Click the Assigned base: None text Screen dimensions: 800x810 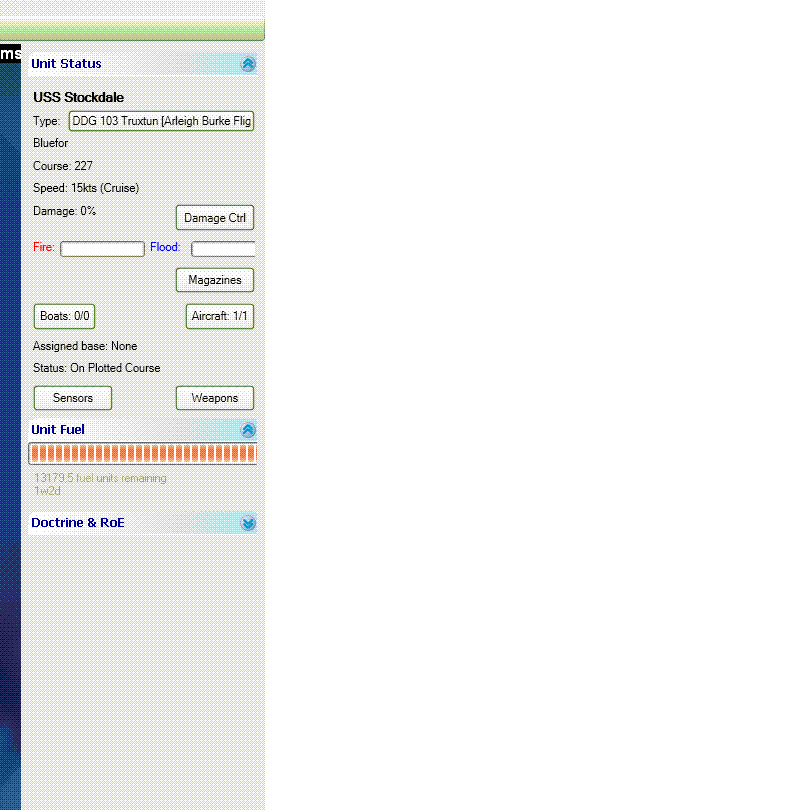click(85, 346)
